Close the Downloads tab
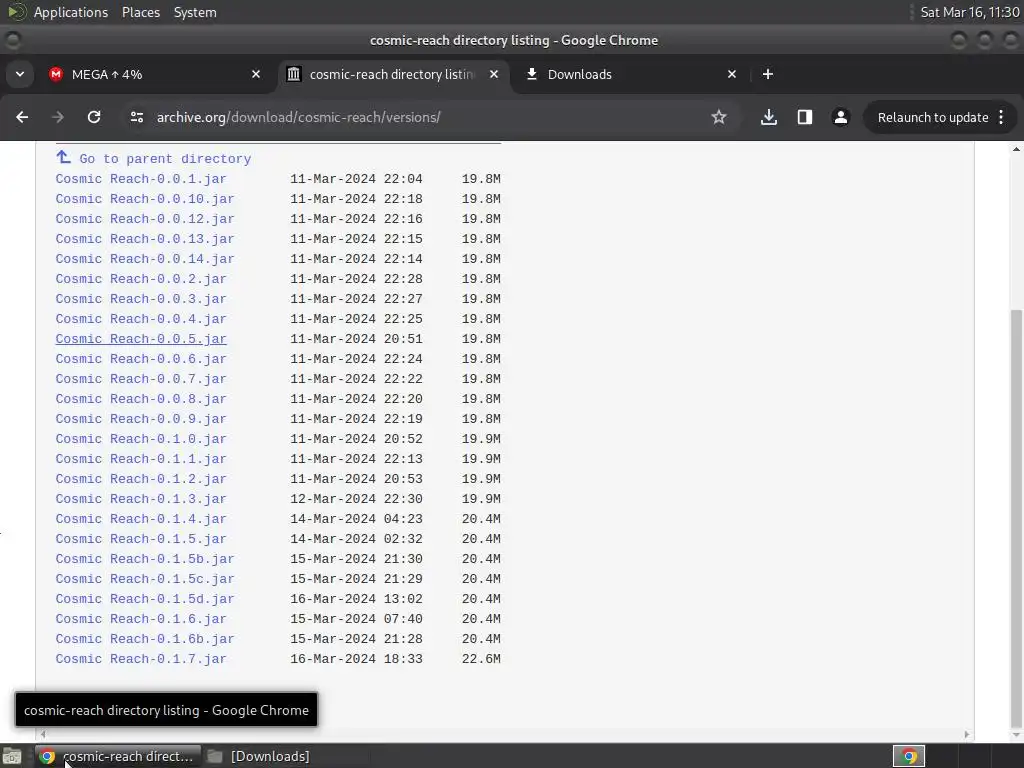This screenshot has width=1024, height=768. pyautogui.click(x=732, y=74)
